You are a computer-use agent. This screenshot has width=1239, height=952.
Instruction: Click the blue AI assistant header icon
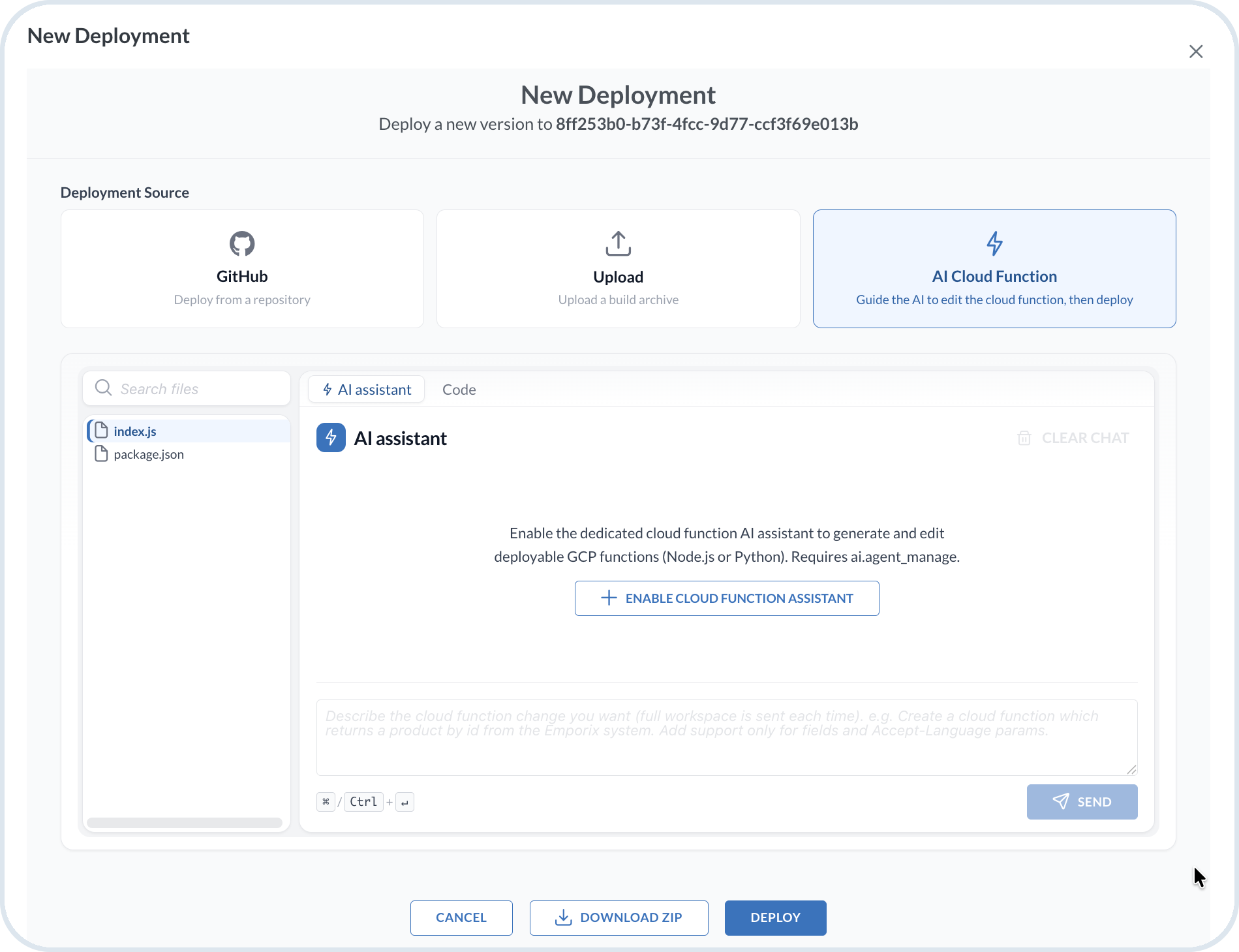(x=331, y=438)
